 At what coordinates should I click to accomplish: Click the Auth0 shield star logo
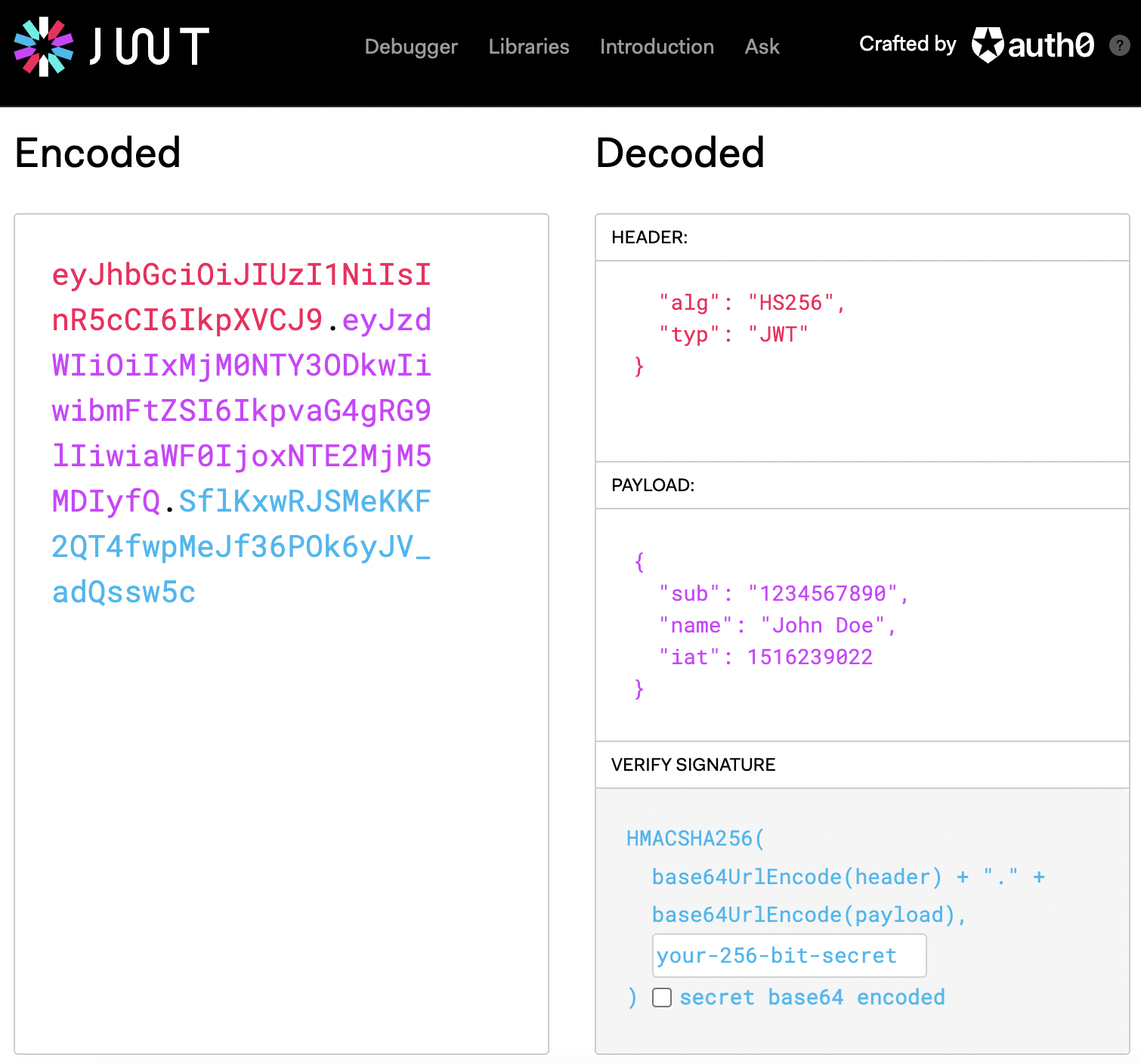(x=987, y=45)
